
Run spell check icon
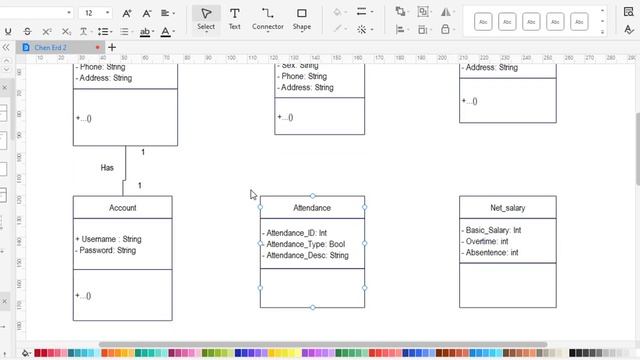(629, 29)
